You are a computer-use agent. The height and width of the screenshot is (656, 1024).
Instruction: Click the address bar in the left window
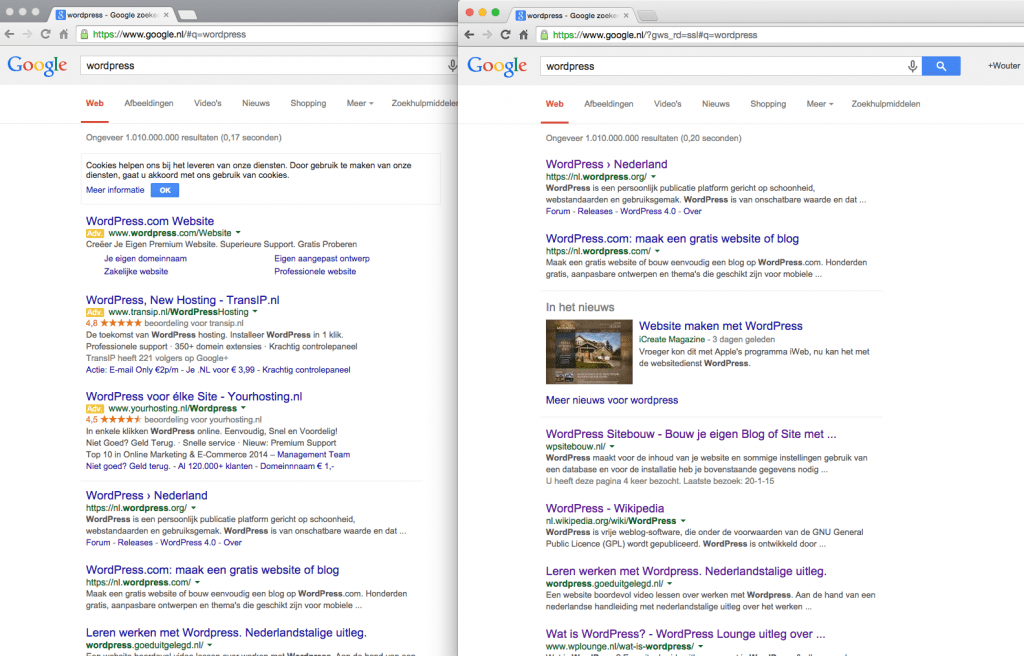(267, 34)
